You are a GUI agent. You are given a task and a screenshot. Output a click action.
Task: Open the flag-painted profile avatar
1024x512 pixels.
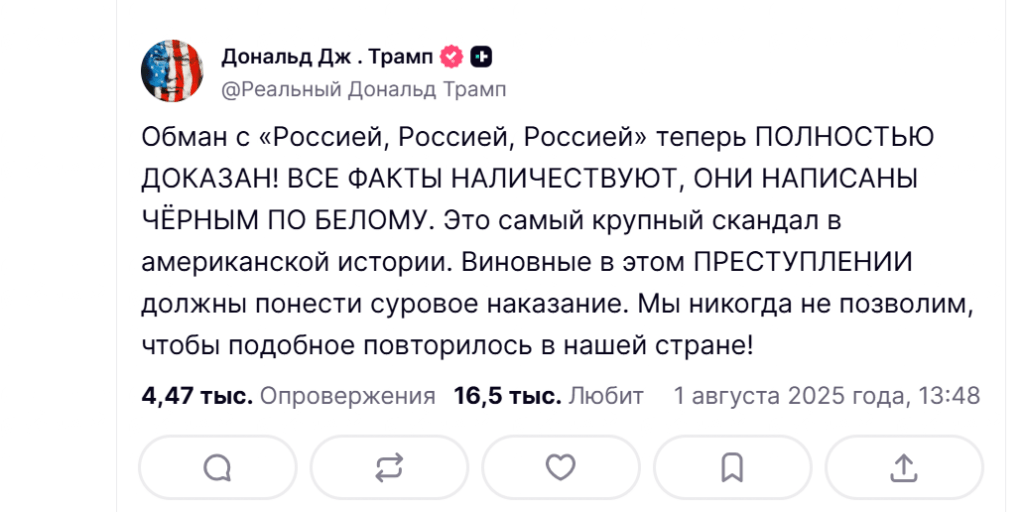pos(172,71)
